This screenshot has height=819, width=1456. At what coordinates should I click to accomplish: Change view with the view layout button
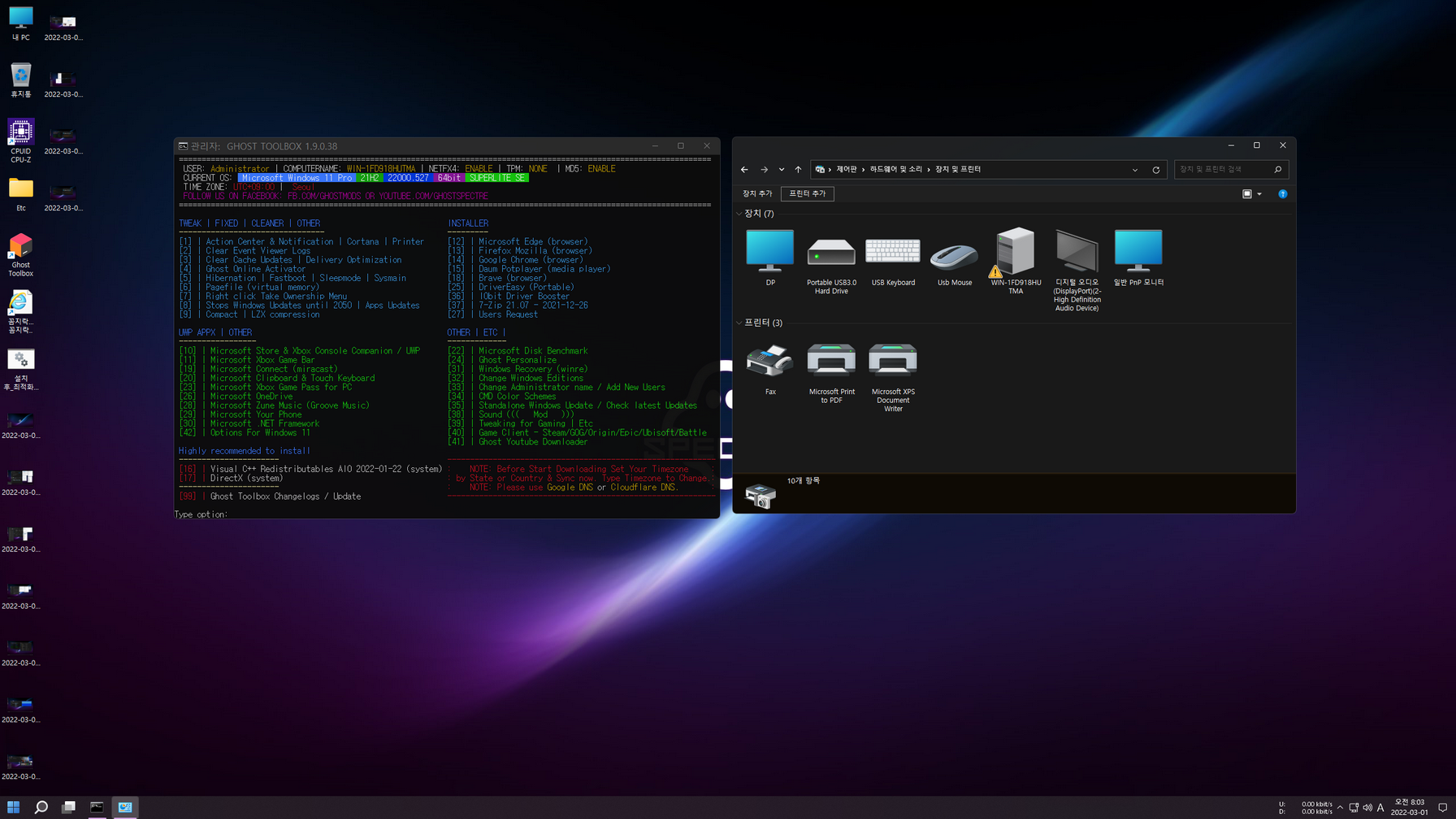click(x=1247, y=193)
